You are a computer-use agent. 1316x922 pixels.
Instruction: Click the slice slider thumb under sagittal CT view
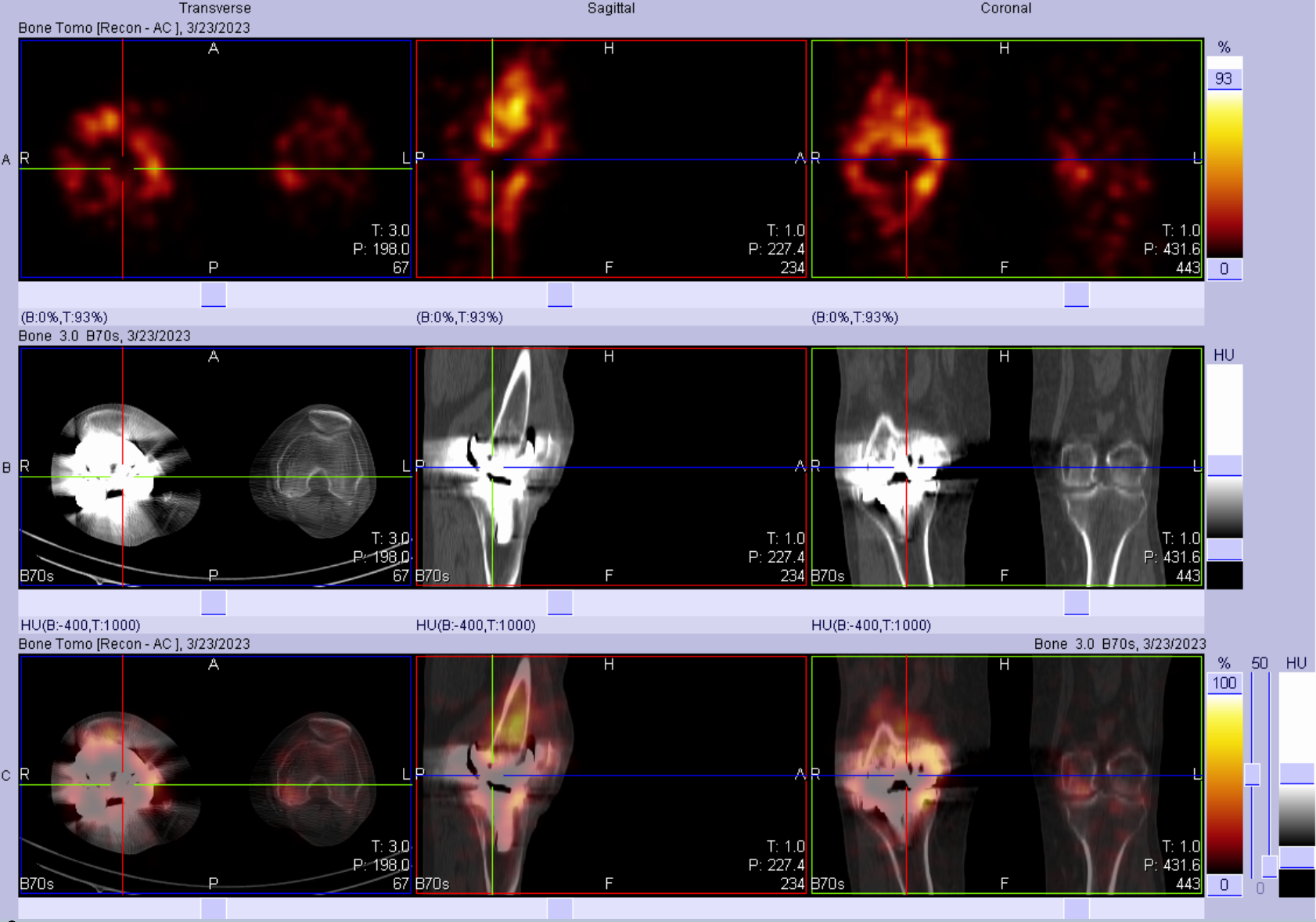pyautogui.click(x=559, y=603)
